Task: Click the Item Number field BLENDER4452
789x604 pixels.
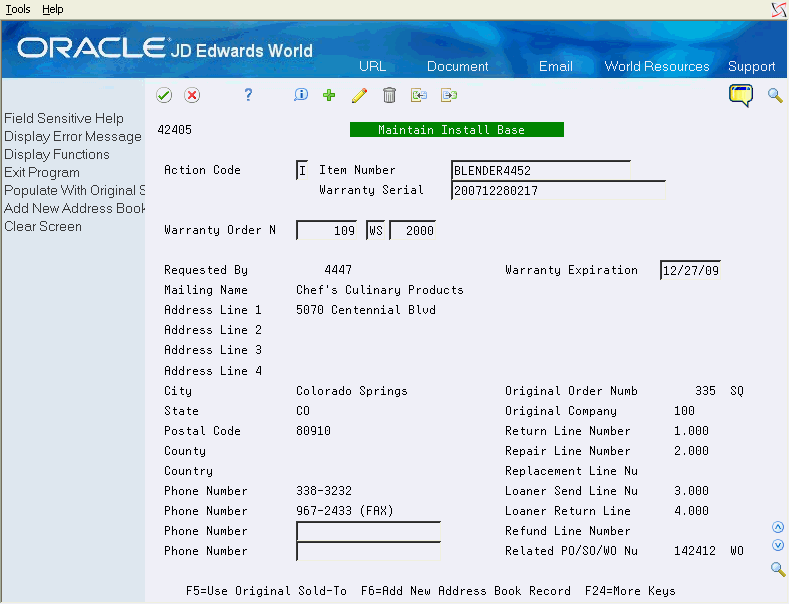Action: pos(541,171)
